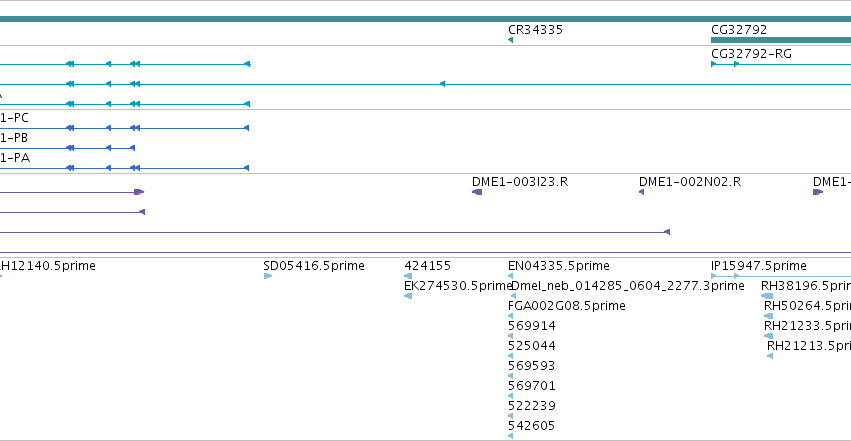Click the DME1-003I23.R purple feature glyph

477,192
